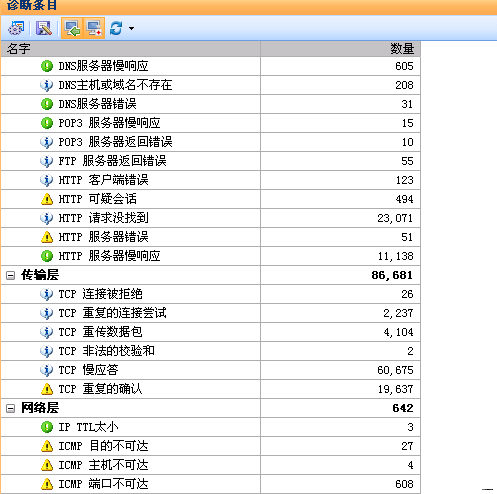497x494 pixels.
Task: Select the POP3 服务器慢响应 row text
Action: [109, 123]
